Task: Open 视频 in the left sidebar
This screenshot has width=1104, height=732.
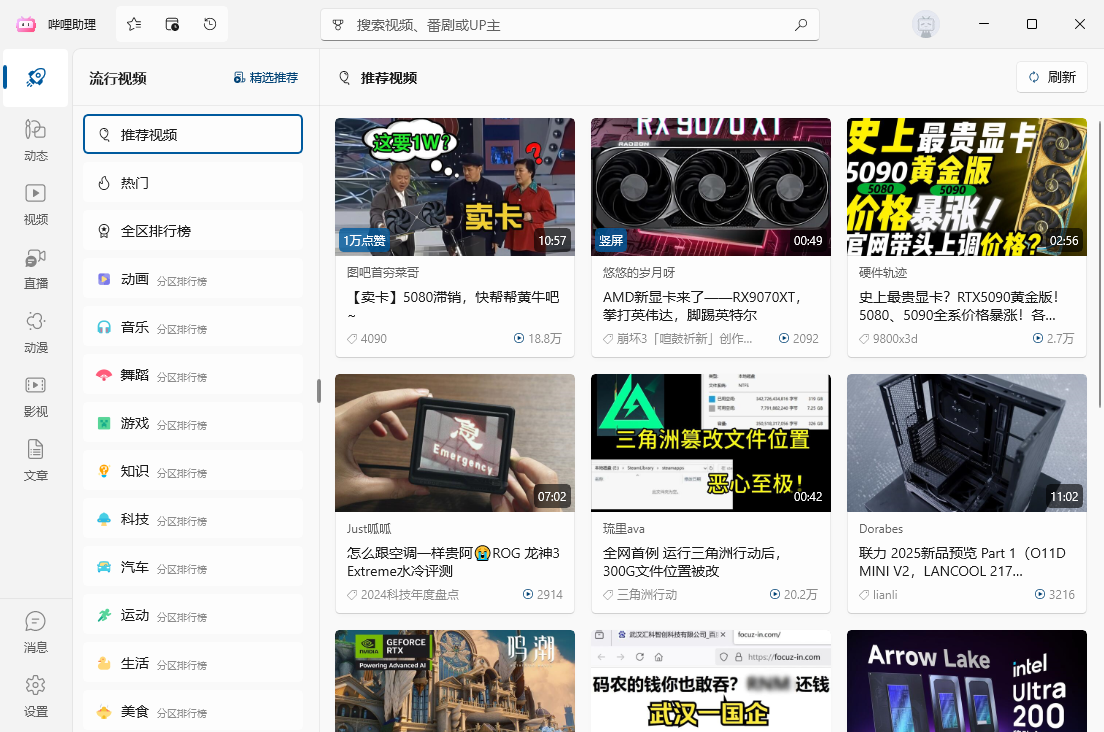Action: tap(36, 205)
